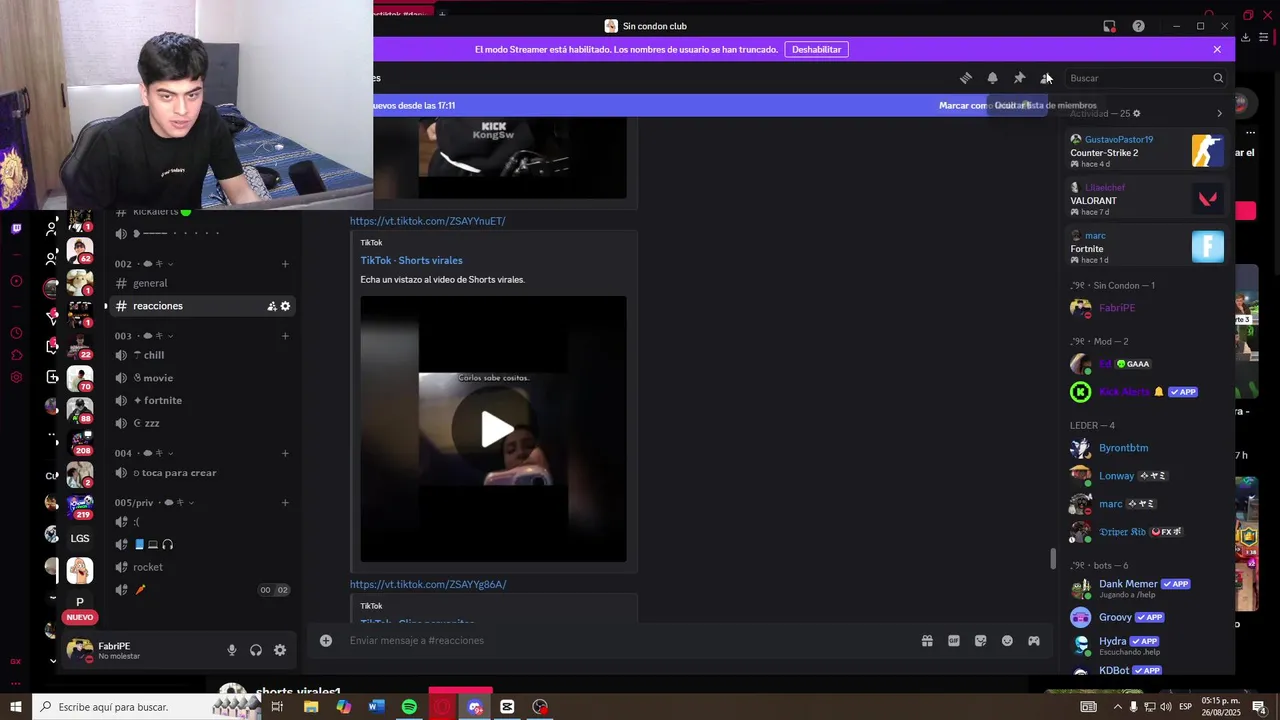1280x720 pixels.
Task: Open server icon with 208 badge
Action: (80, 441)
